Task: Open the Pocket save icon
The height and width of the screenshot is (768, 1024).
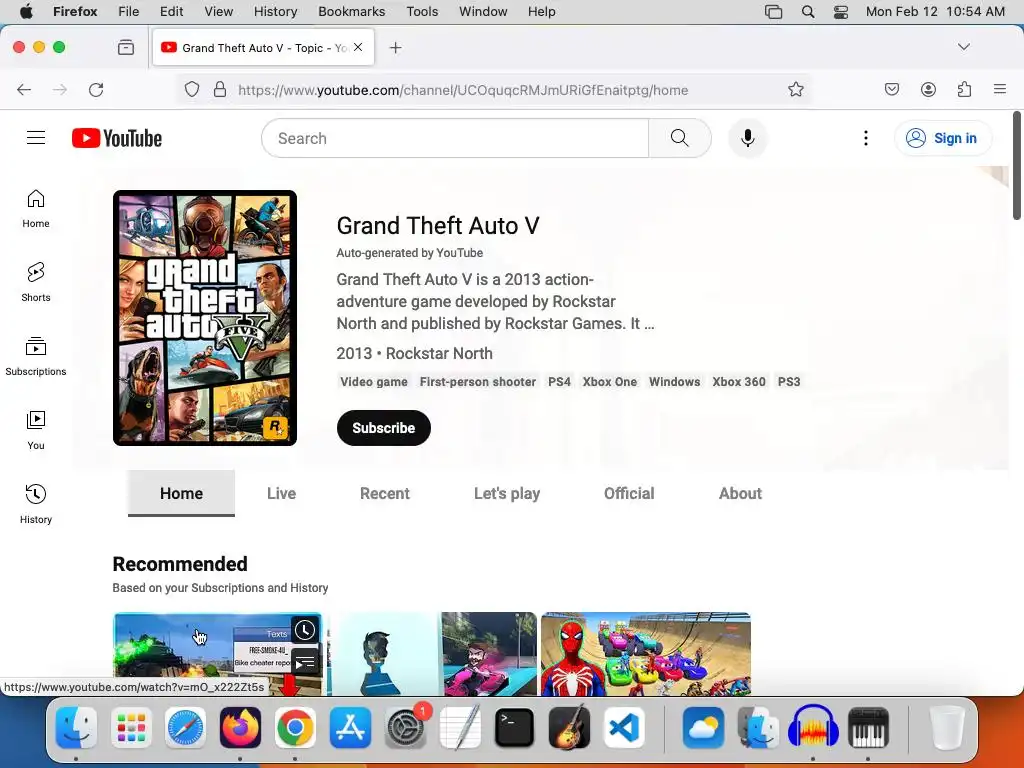Action: click(891, 89)
